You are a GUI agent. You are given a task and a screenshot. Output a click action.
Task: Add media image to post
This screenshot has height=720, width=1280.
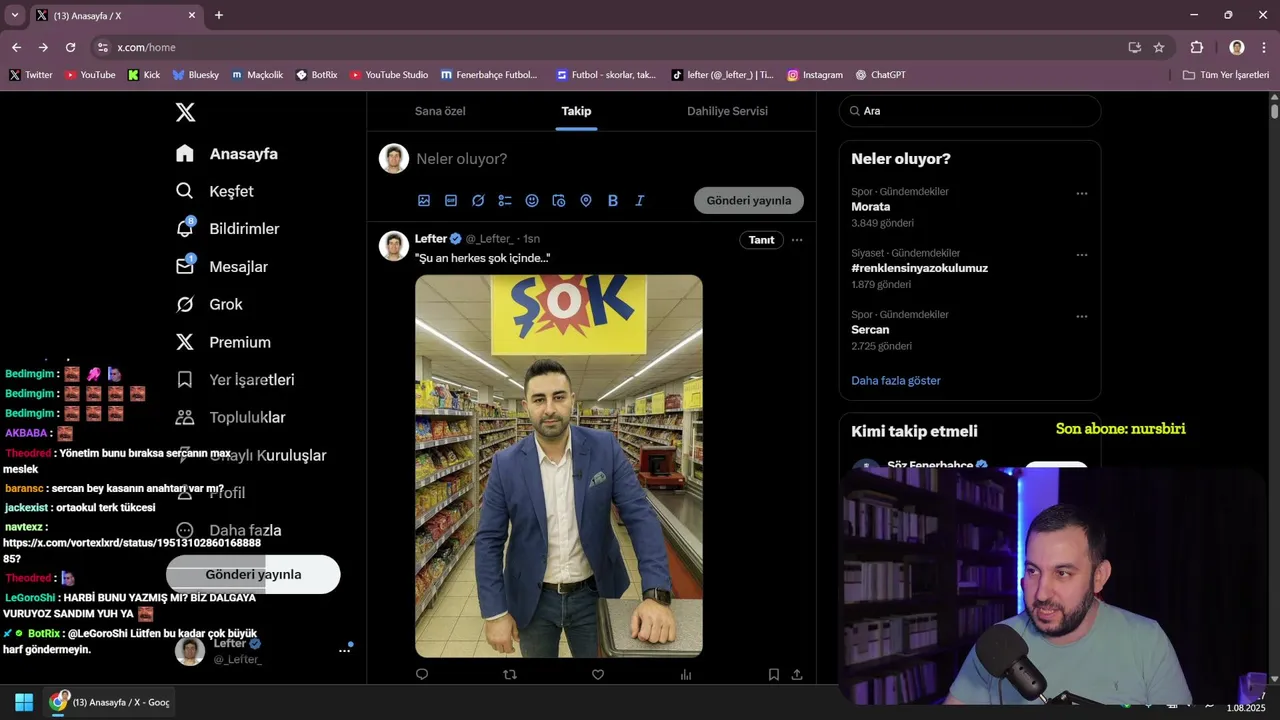click(x=424, y=200)
